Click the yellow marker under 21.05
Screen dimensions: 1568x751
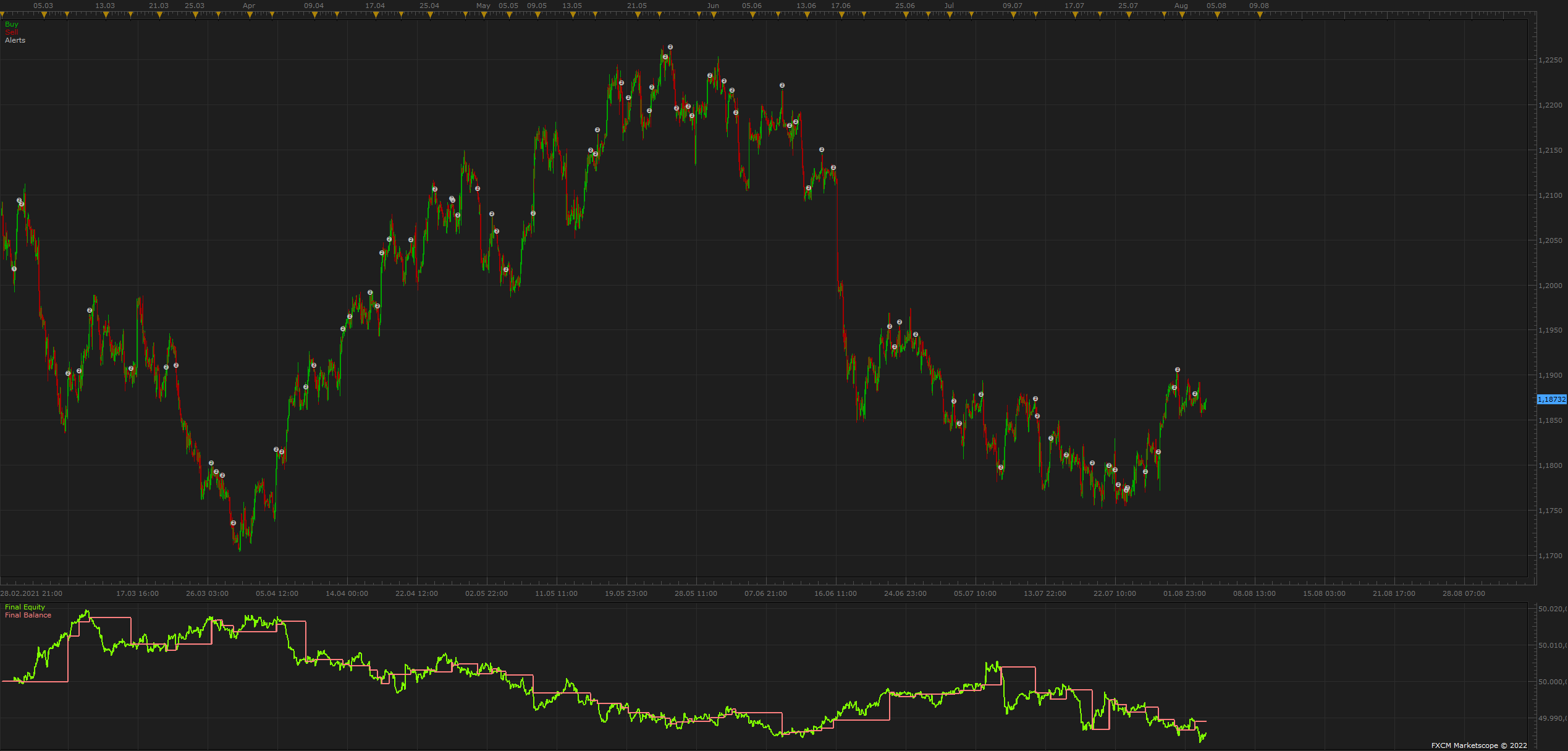pos(638,15)
